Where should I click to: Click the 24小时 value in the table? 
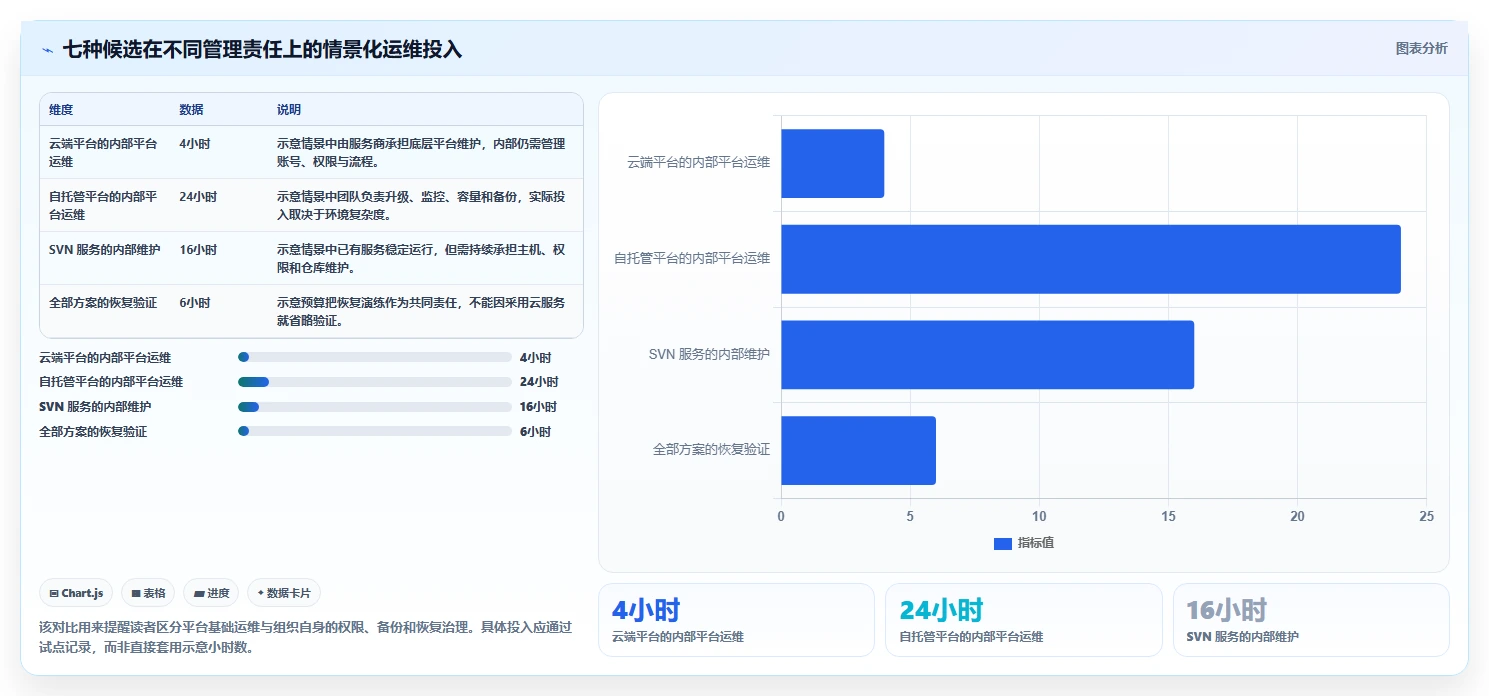[198, 197]
